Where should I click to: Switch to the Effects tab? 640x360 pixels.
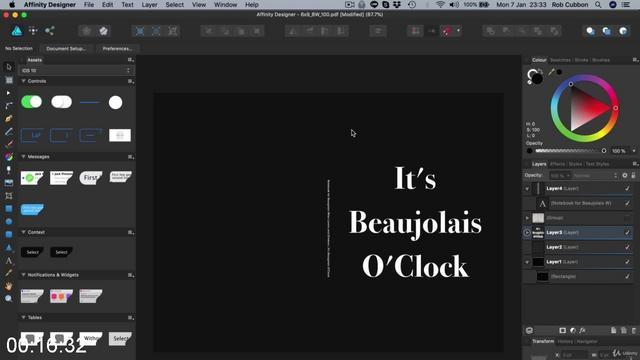click(x=557, y=164)
